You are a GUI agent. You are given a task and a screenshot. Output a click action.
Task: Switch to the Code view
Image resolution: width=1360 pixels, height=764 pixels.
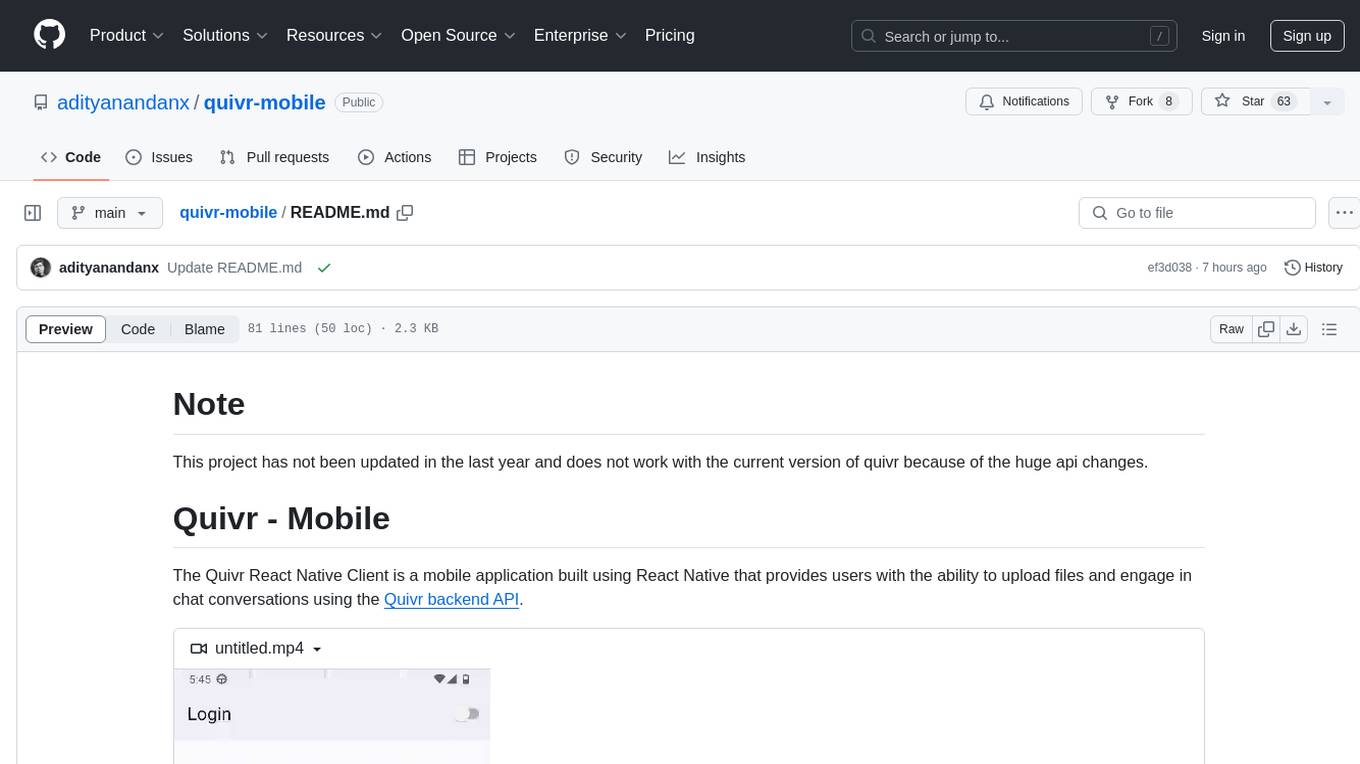pos(138,329)
